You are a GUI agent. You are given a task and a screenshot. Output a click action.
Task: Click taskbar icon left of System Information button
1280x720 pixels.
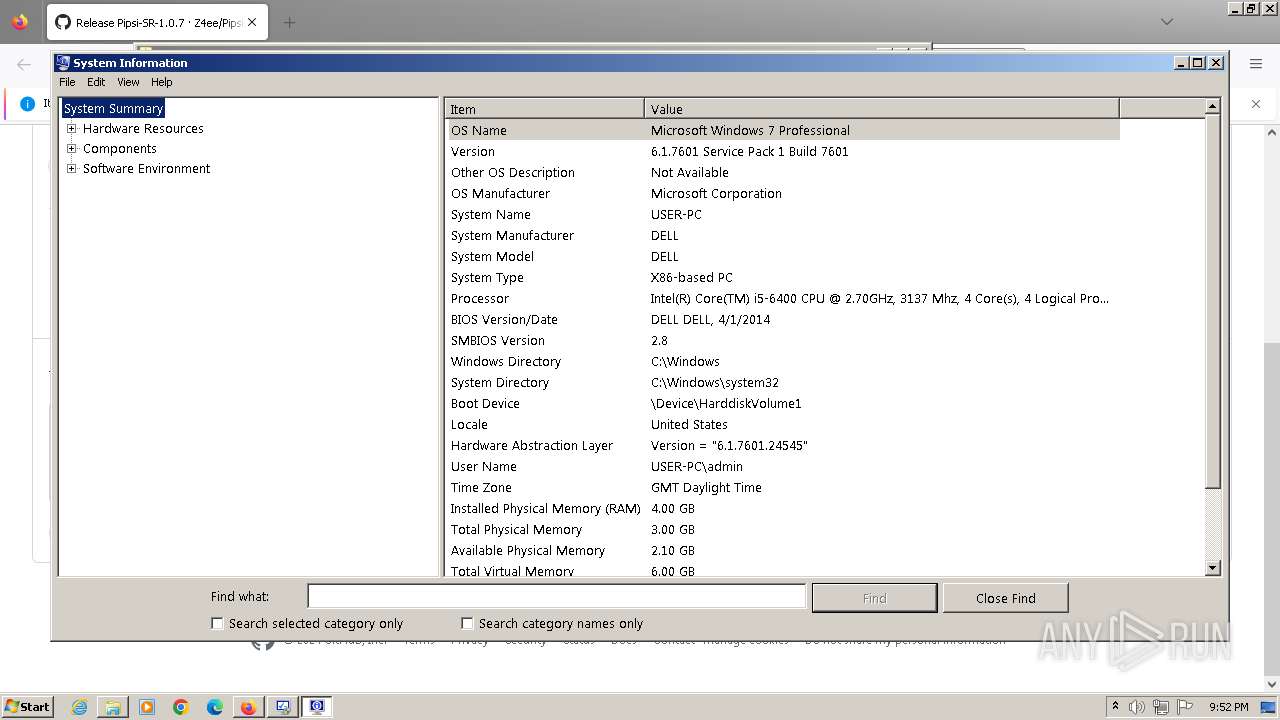(283, 707)
